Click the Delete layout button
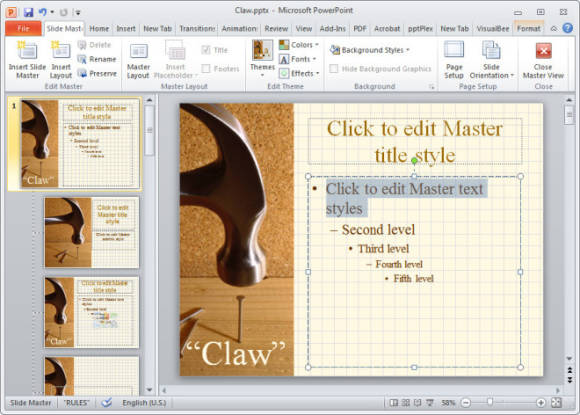Image resolution: width=580 pixels, height=415 pixels. (x=95, y=45)
